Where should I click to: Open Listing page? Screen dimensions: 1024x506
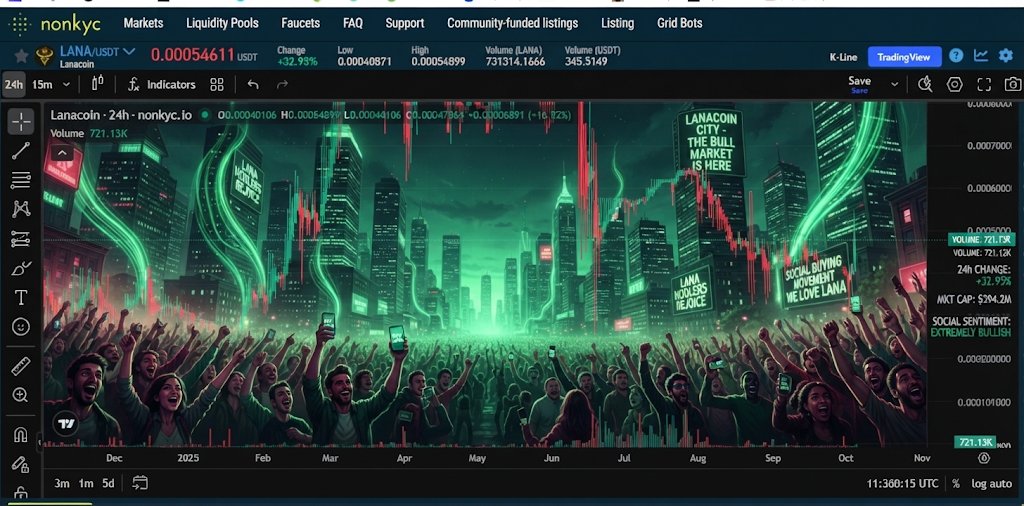[x=617, y=24]
